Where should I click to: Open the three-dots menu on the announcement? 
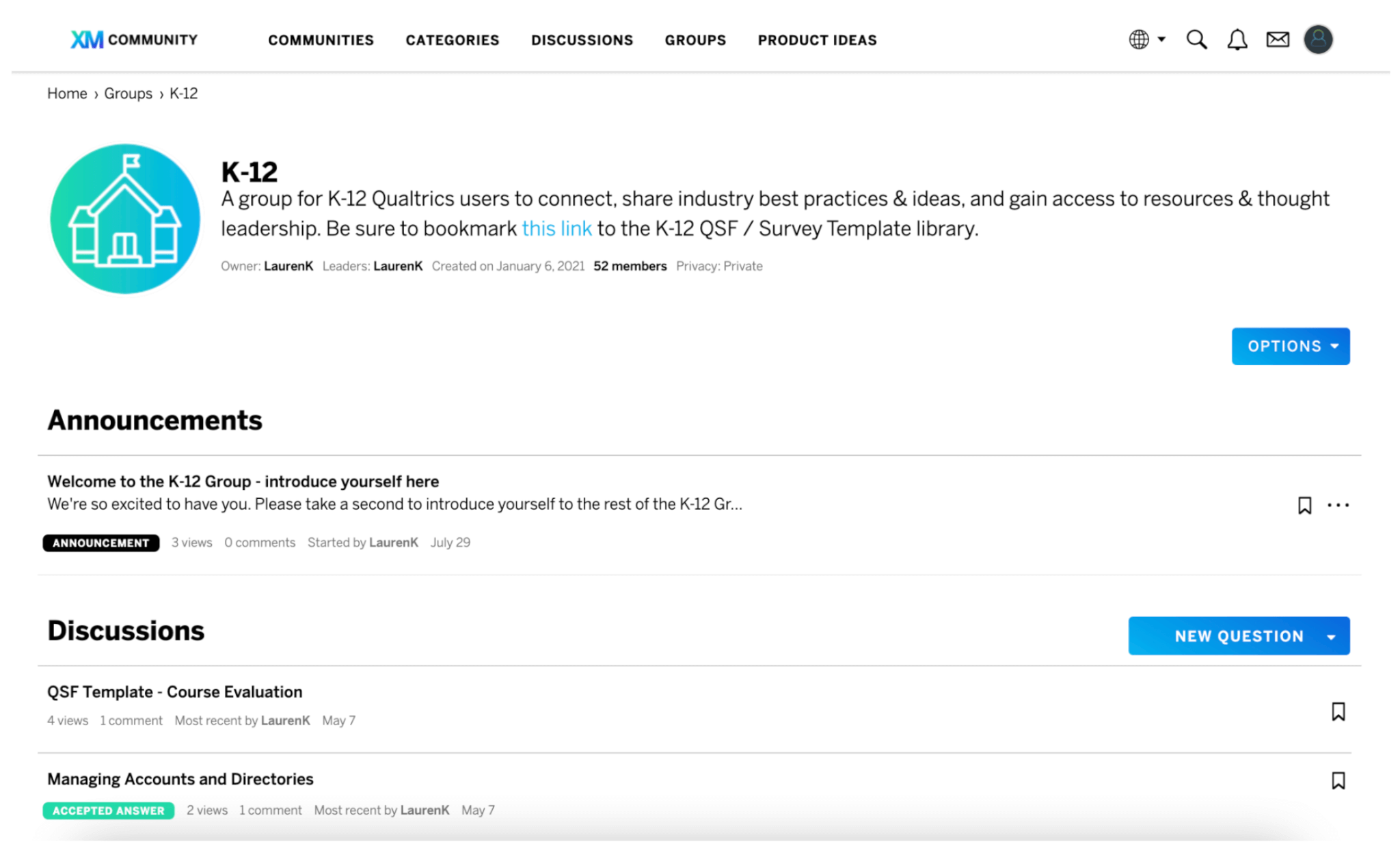(x=1338, y=505)
